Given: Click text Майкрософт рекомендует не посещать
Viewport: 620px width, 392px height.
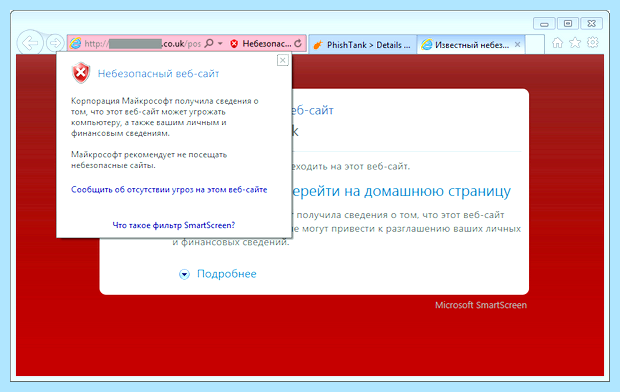Looking at the screenshot, I should pyautogui.click(x=149, y=155).
